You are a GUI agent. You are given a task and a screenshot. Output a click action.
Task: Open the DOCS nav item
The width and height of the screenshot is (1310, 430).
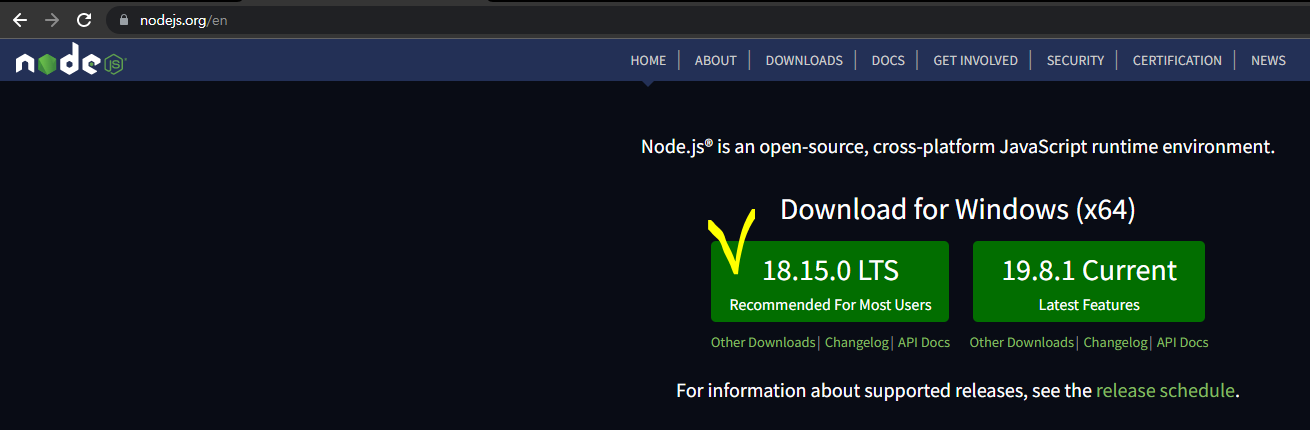tap(888, 60)
